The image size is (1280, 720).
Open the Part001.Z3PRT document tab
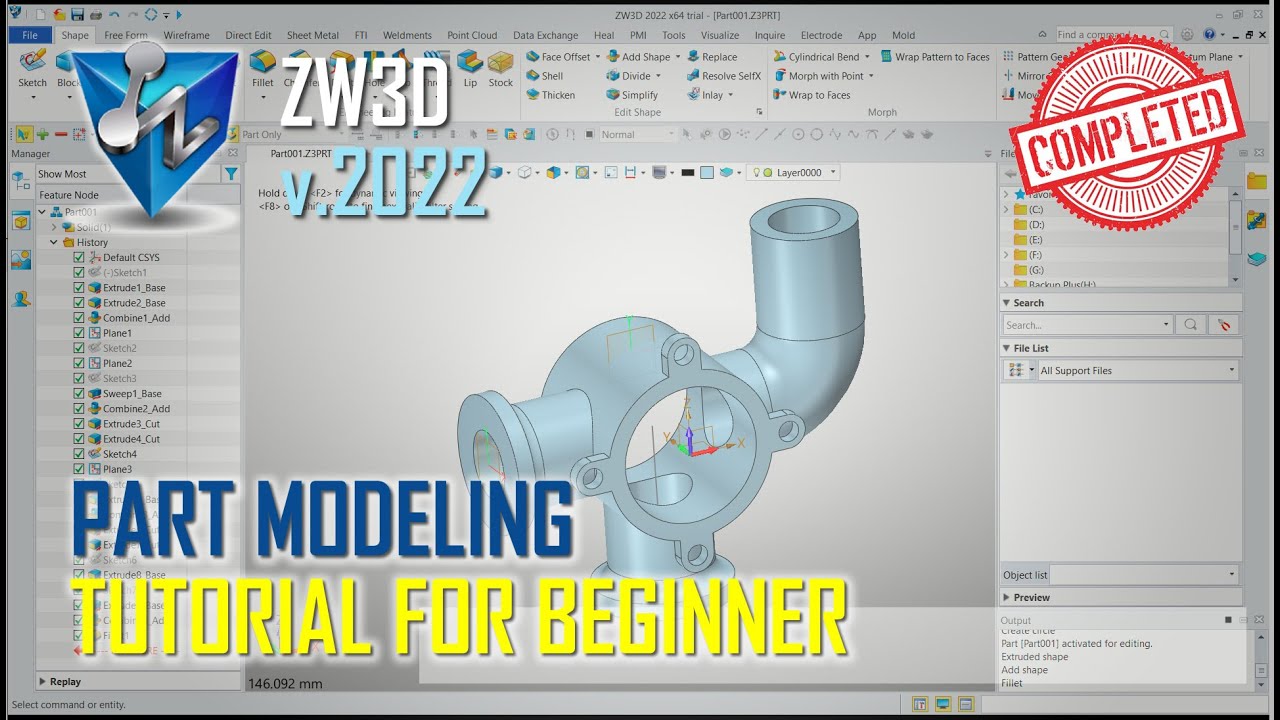301,153
